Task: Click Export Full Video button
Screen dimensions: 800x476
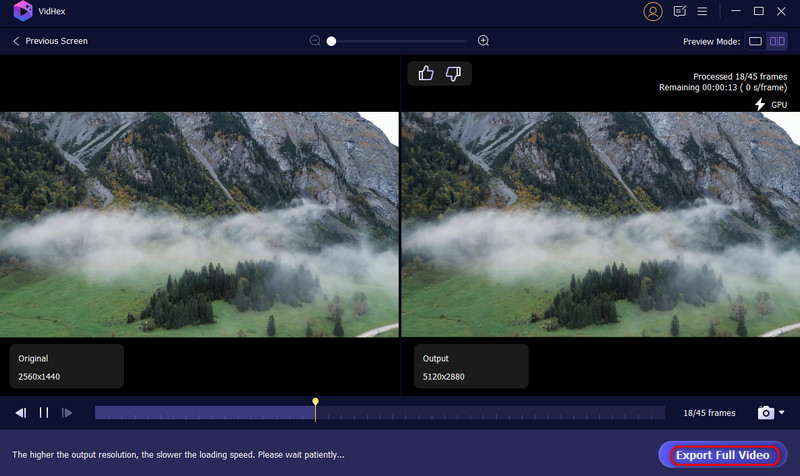Action: click(x=722, y=455)
